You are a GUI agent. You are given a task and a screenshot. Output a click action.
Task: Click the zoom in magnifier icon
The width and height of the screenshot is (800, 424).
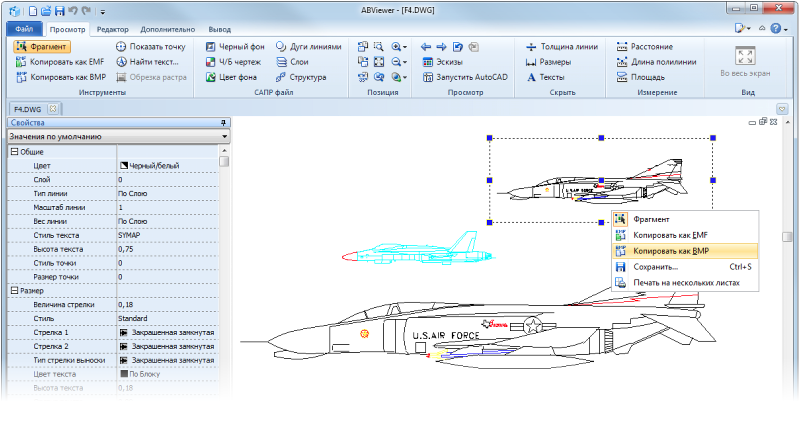(396, 46)
